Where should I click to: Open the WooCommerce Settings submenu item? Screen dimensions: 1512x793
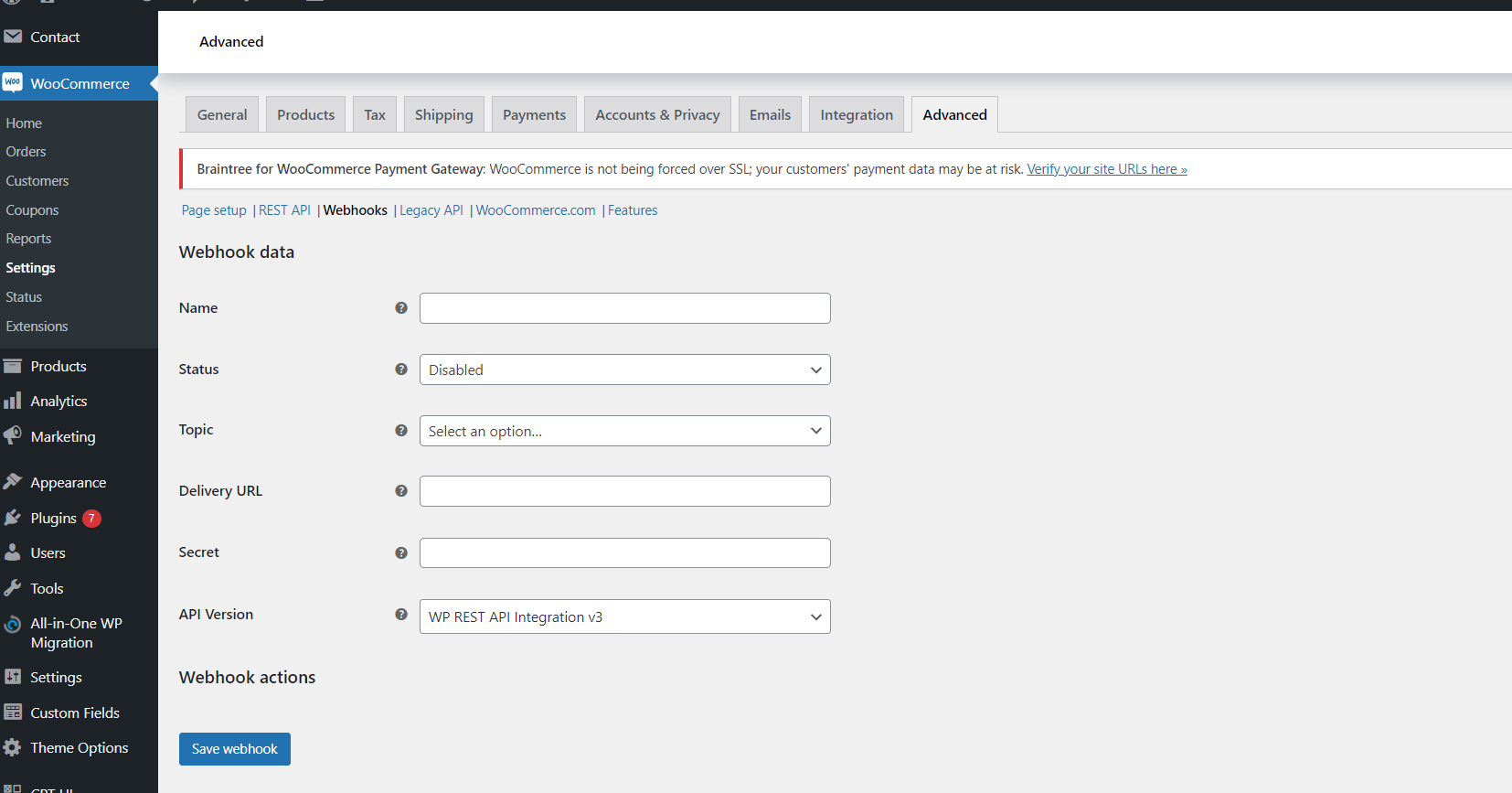(30, 268)
